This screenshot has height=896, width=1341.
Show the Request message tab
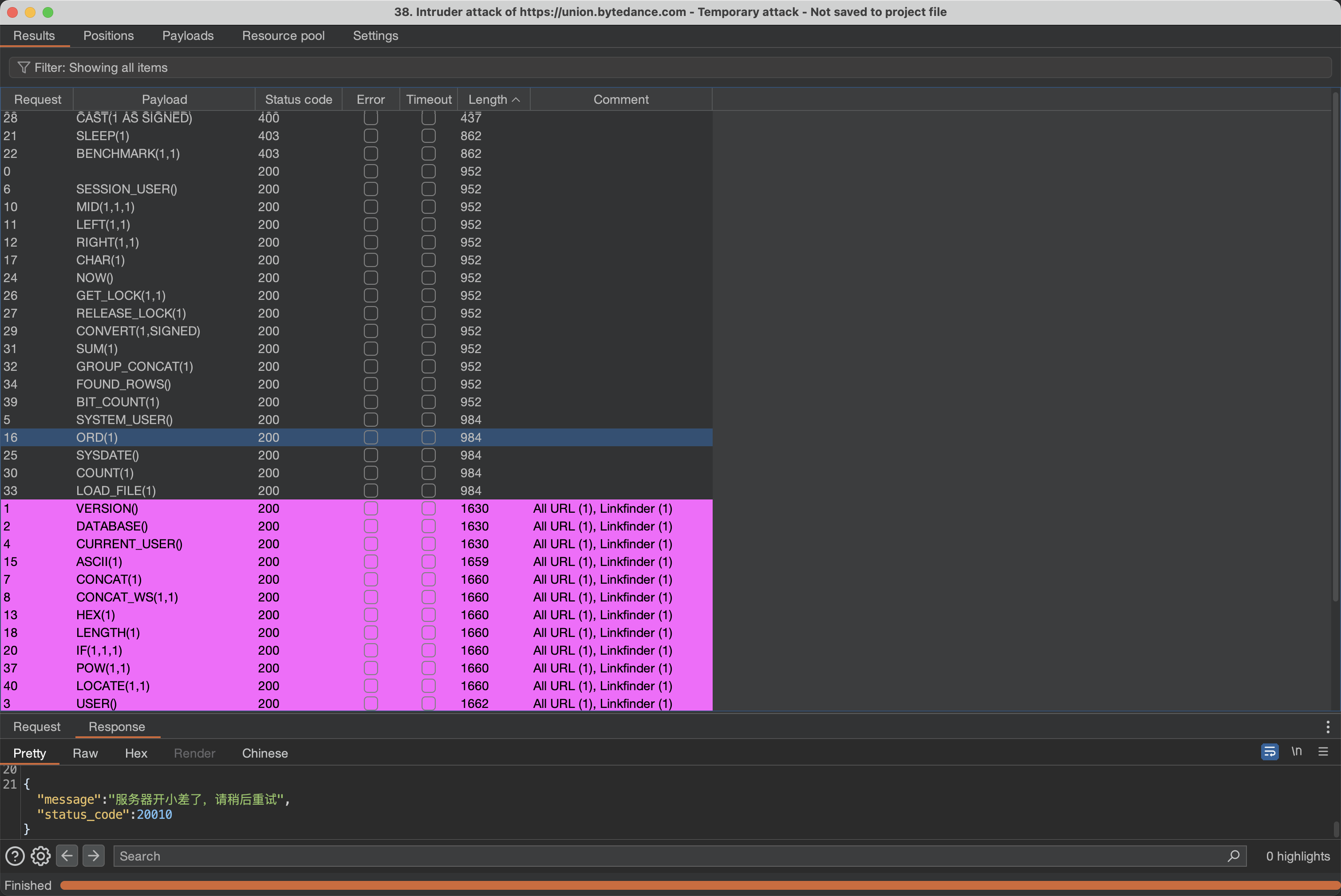tap(36, 726)
